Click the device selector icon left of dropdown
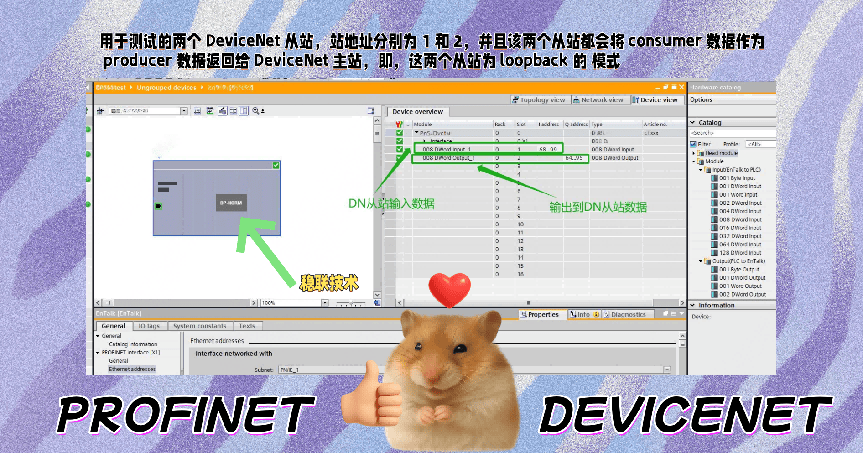This screenshot has height=453, width=863. coord(100,111)
